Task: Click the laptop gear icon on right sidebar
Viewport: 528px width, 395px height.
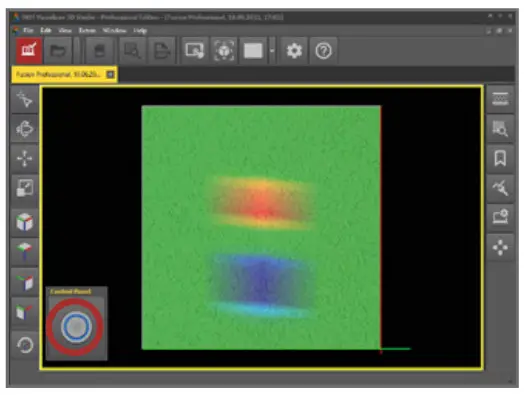Action: coord(500,217)
